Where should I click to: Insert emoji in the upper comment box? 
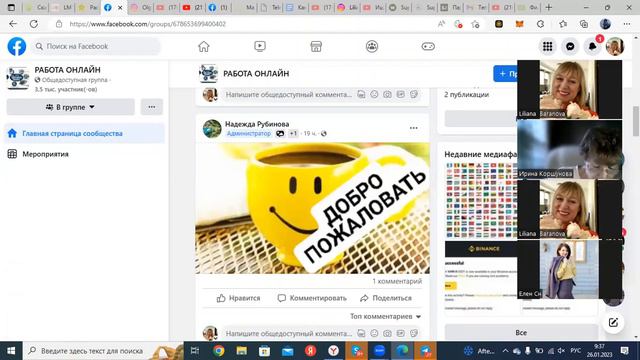point(374,95)
